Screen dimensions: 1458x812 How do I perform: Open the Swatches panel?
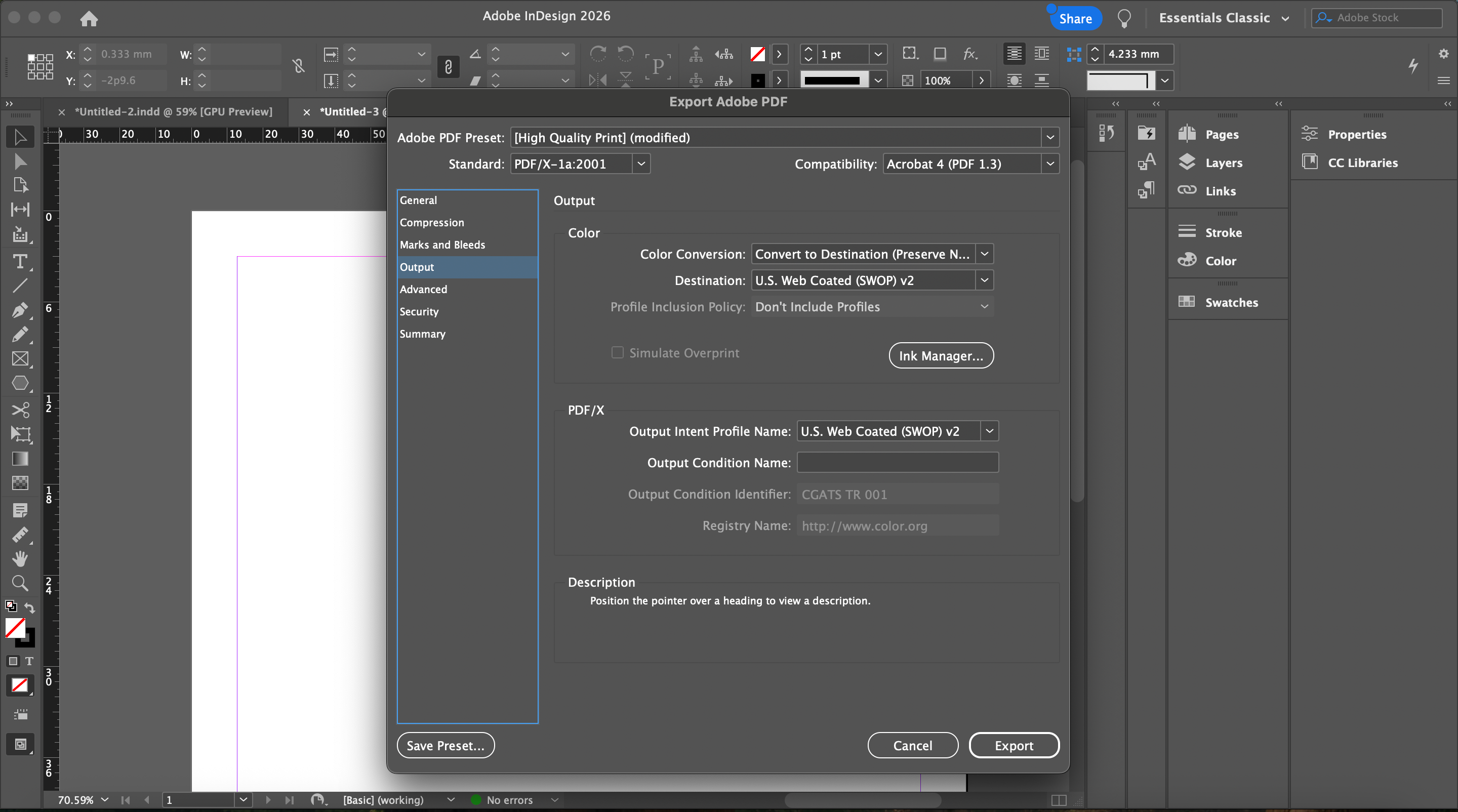(x=1231, y=302)
